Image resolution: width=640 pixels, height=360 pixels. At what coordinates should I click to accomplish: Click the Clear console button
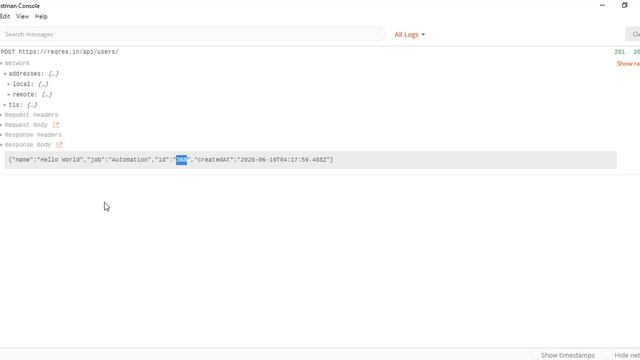coord(633,34)
